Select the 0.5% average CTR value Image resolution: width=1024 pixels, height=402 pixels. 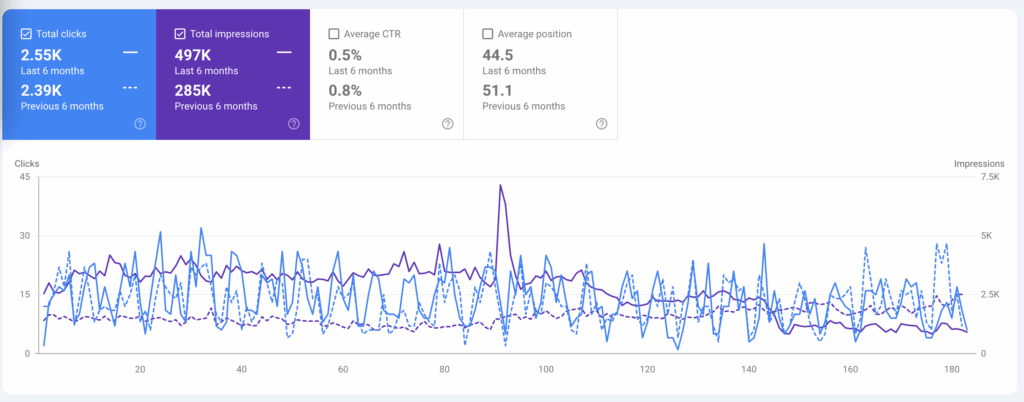click(x=345, y=53)
